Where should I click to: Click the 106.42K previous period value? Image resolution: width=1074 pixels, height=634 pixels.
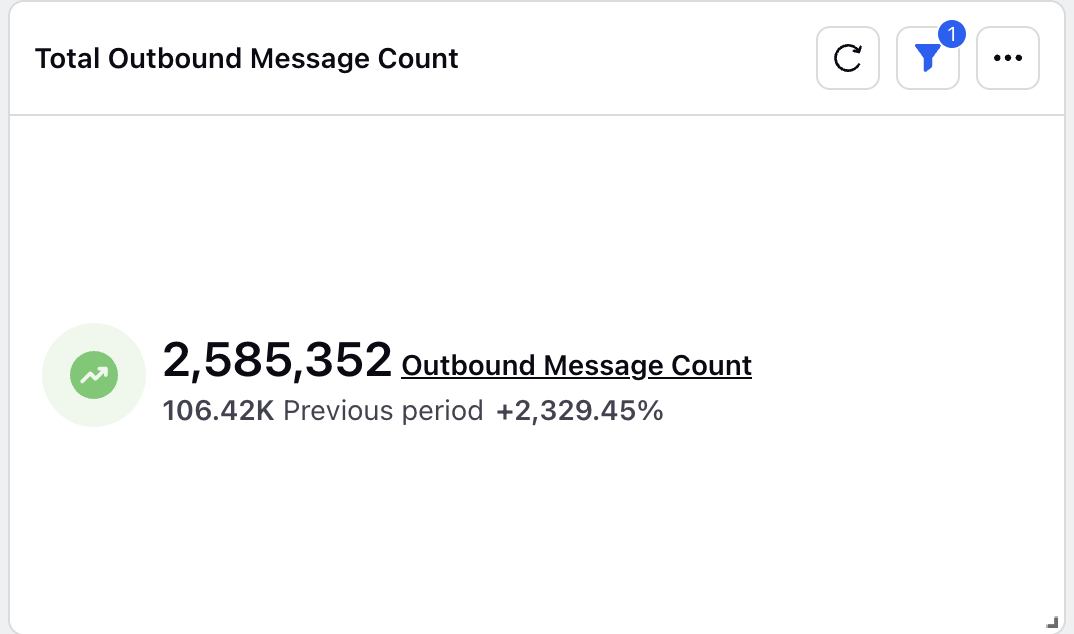coord(218,411)
